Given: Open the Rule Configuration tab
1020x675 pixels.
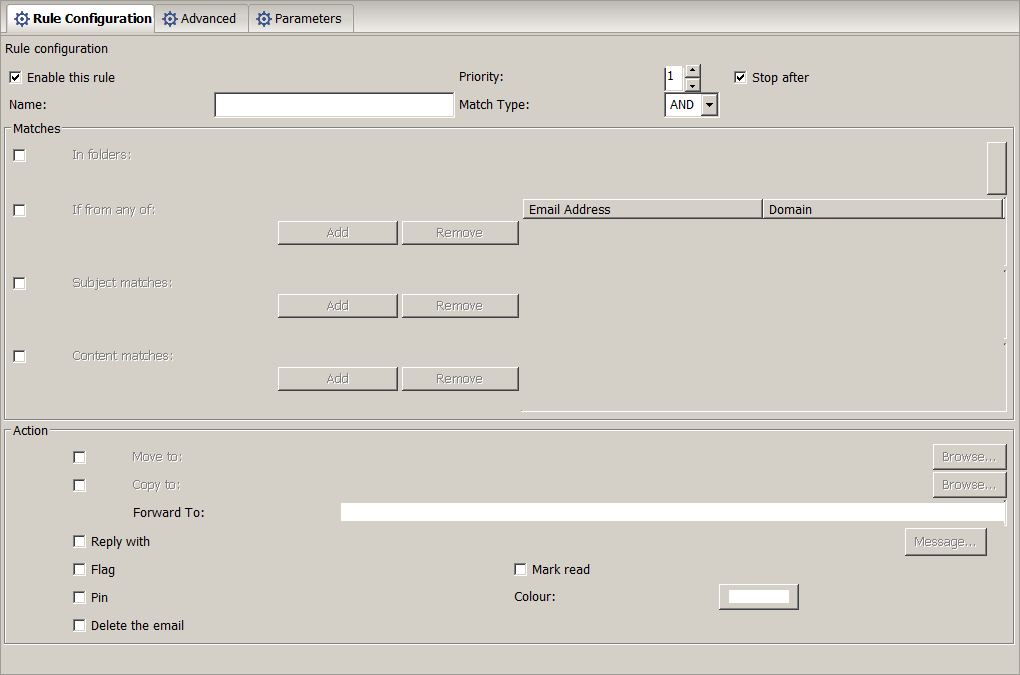Looking at the screenshot, I should click(81, 19).
